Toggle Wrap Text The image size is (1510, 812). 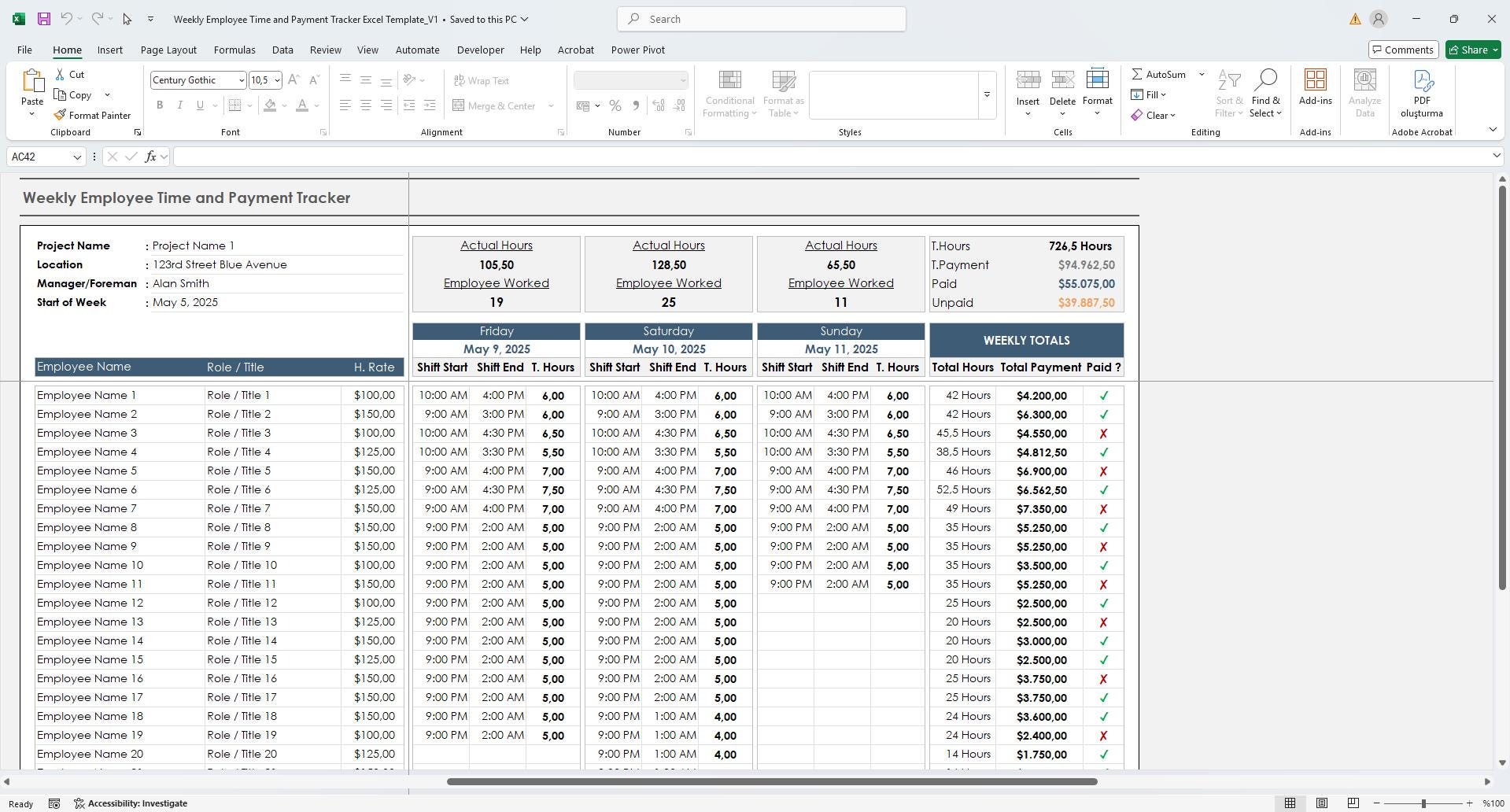pyautogui.click(x=482, y=80)
